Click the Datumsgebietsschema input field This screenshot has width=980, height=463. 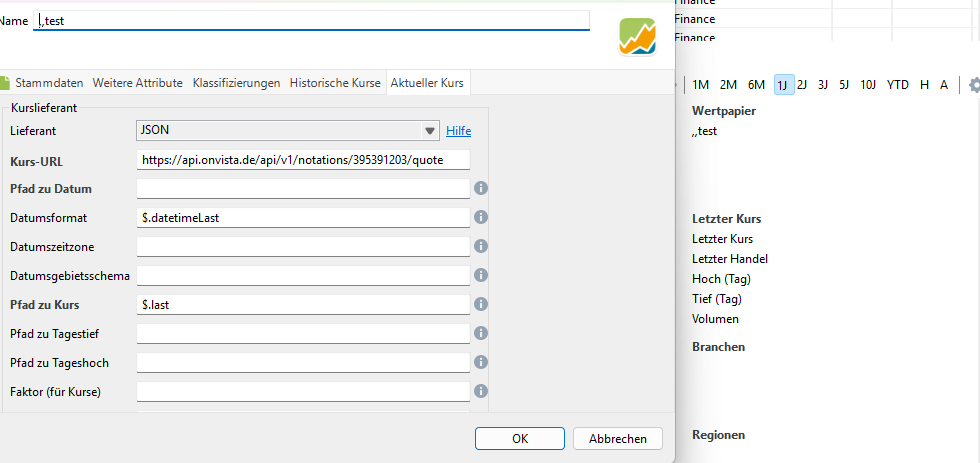[x=303, y=275]
